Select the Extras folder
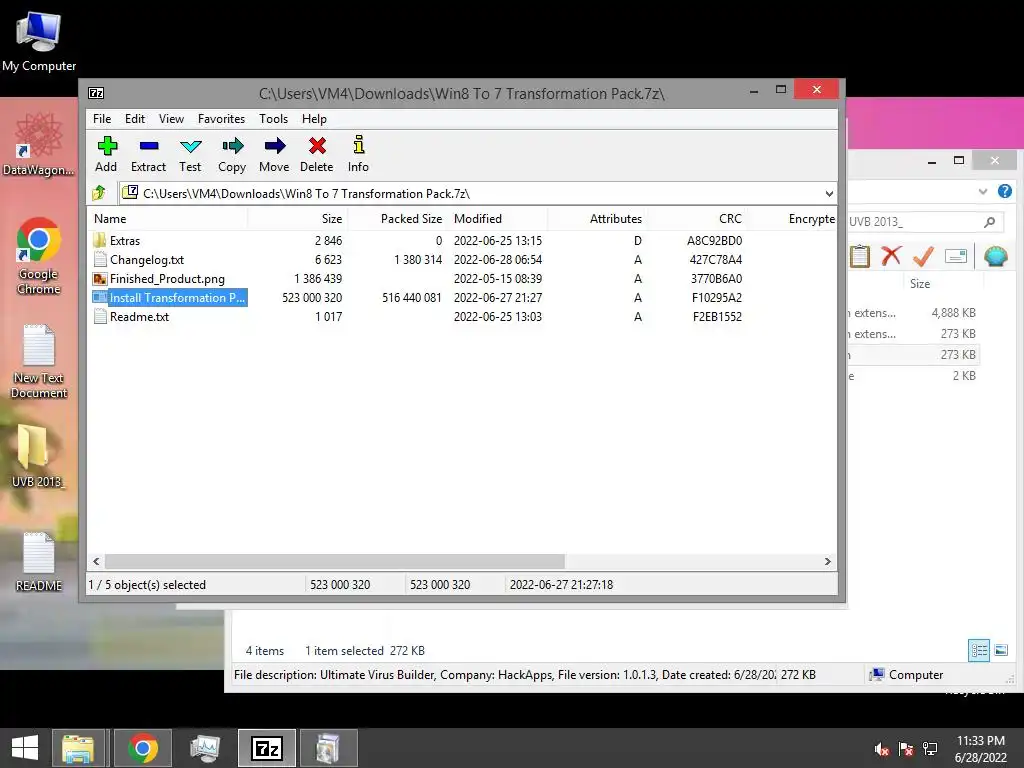 [124, 241]
